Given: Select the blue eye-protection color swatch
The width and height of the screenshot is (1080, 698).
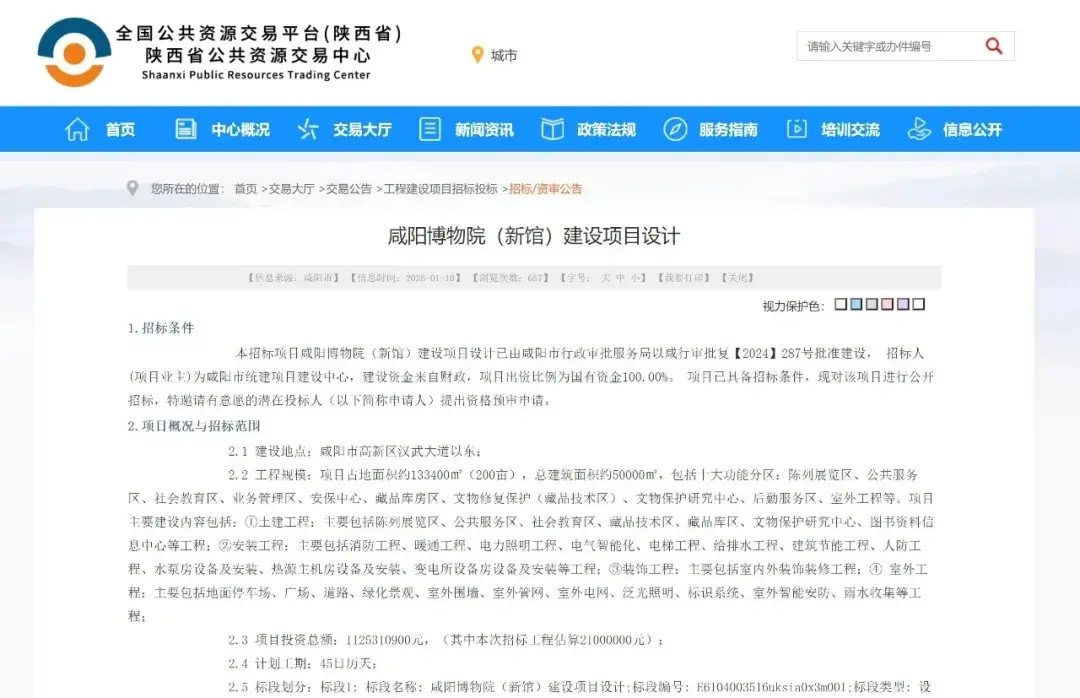Looking at the screenshot, I should (x=856, y=304).
